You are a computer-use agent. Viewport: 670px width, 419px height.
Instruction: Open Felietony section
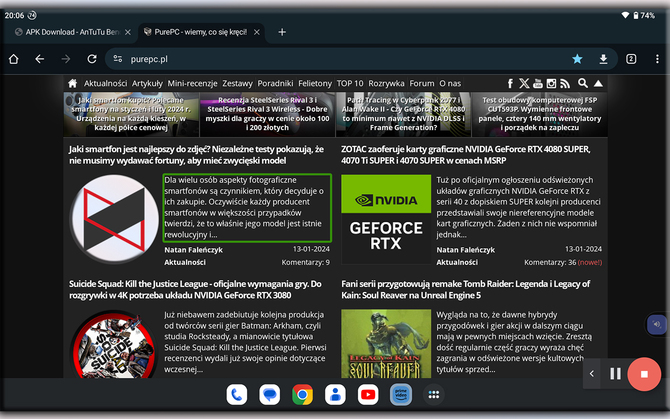pos(315,83)
